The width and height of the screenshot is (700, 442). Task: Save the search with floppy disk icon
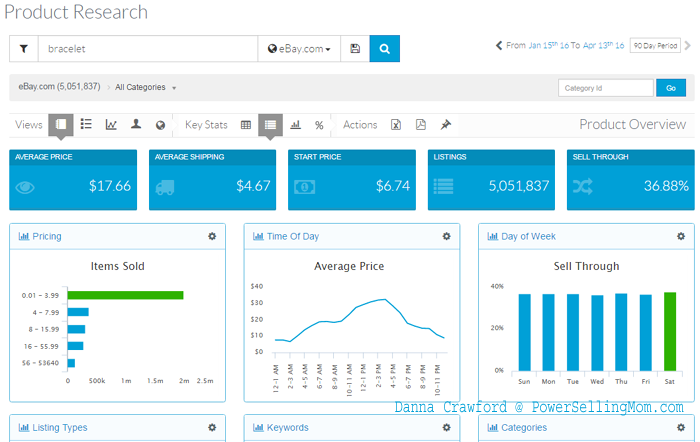[355, 49]
